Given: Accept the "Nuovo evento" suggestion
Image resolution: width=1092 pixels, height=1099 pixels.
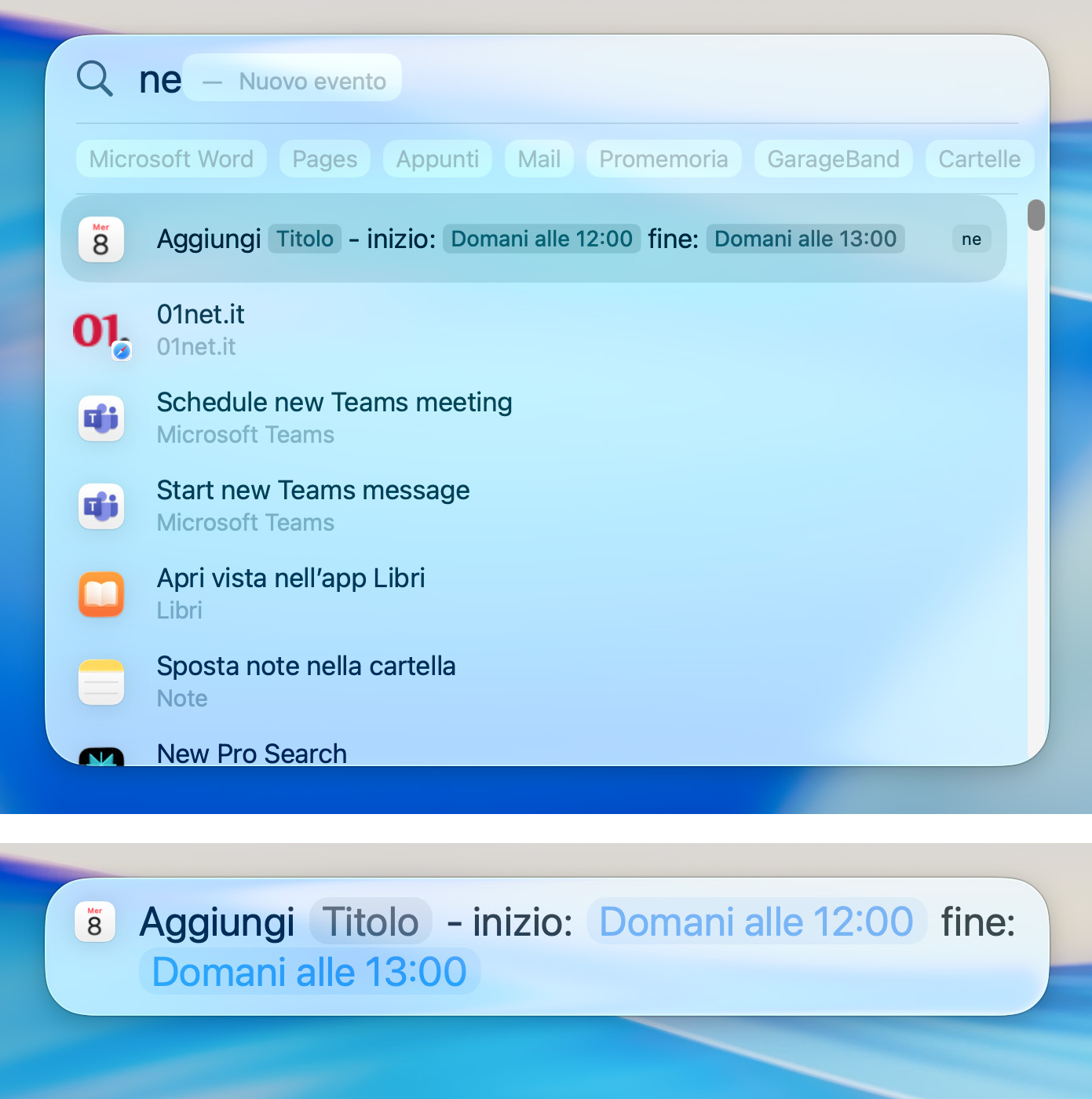Looking at the screenshot, I should point(292,78).
